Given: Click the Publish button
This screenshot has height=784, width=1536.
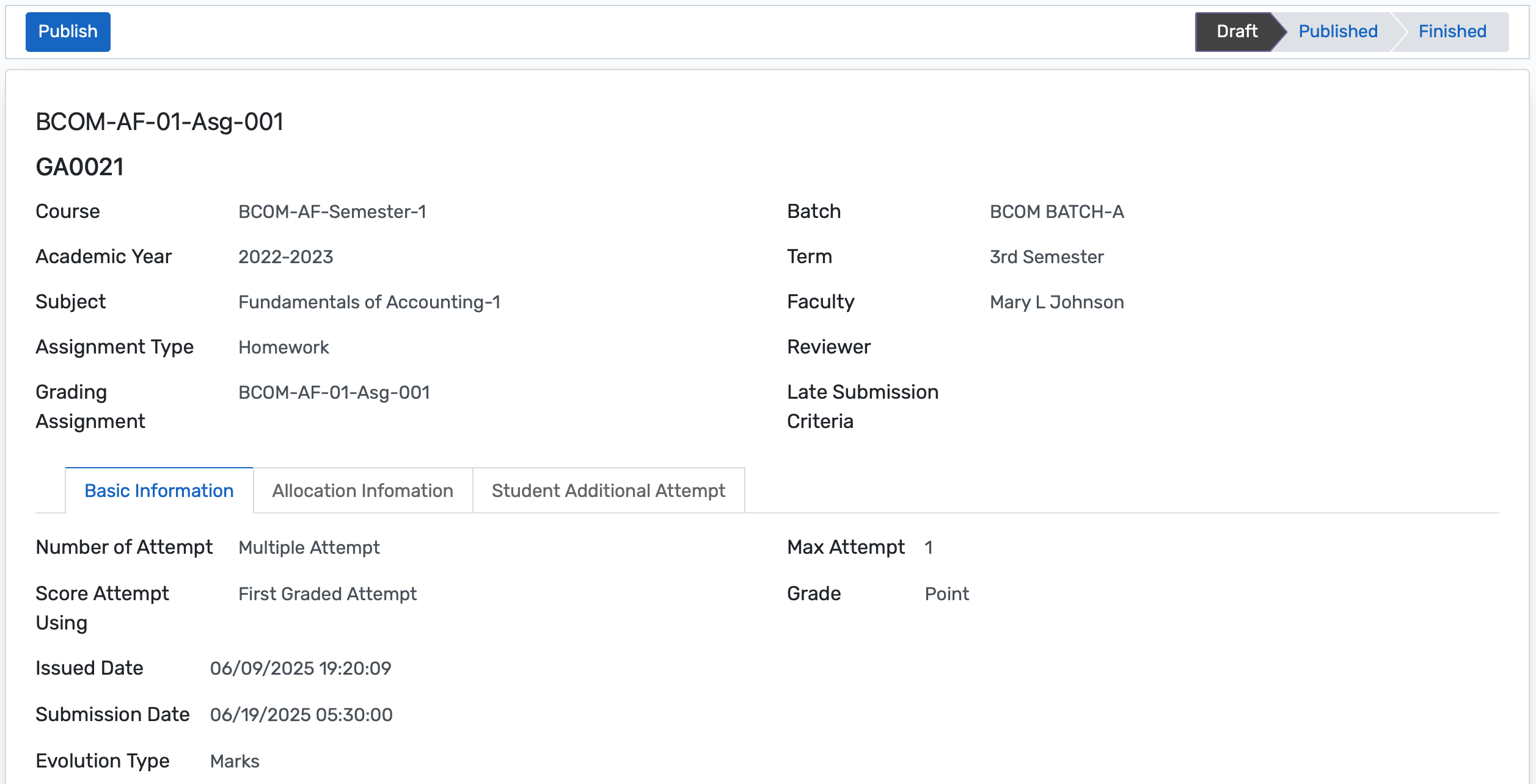Looking at the screenshot, I should (67, 32).
